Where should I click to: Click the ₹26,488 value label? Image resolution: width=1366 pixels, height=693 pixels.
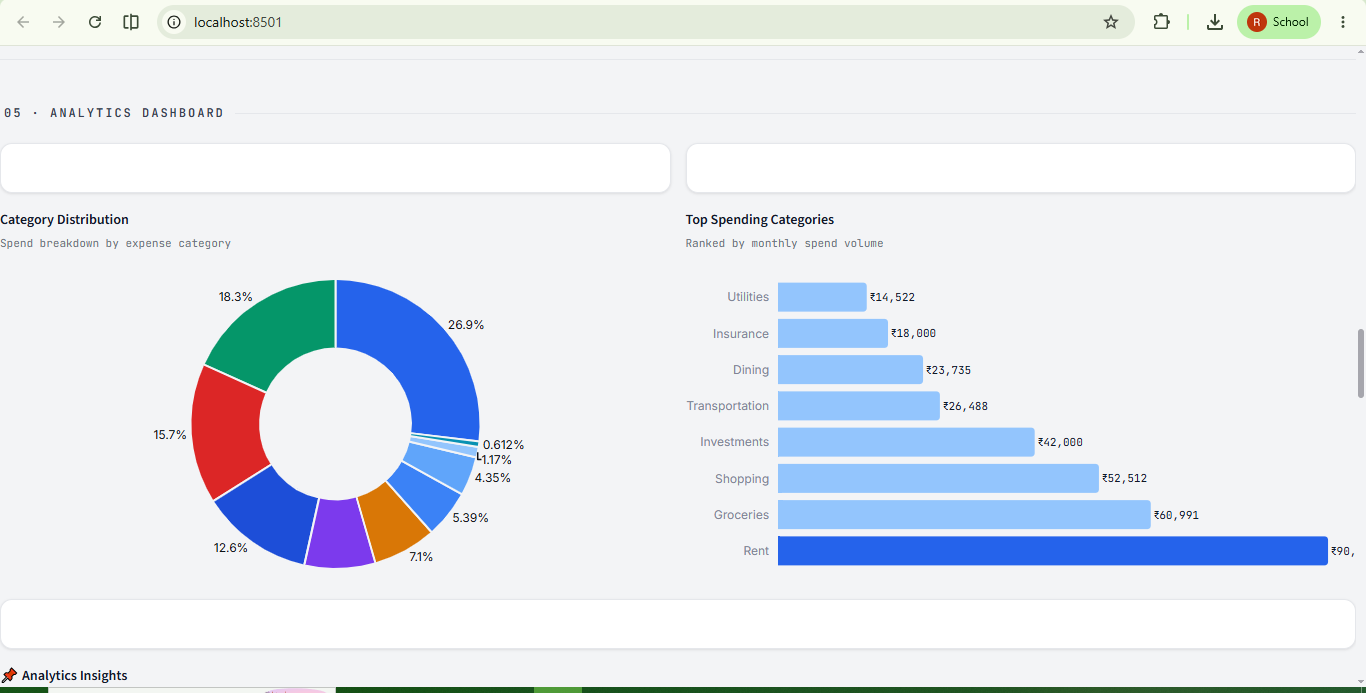(965, 406)
